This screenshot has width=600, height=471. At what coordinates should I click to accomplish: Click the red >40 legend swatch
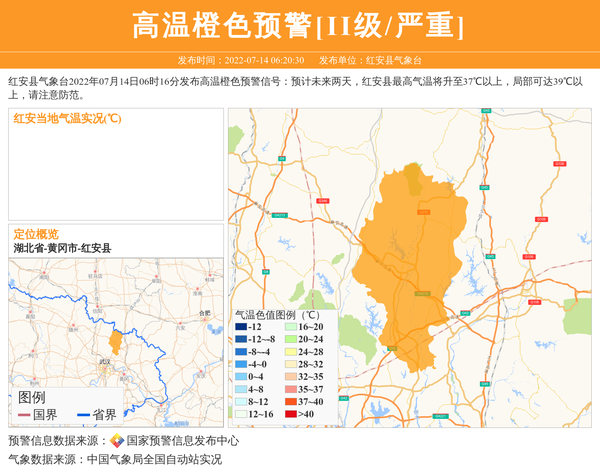coord(289,413)
